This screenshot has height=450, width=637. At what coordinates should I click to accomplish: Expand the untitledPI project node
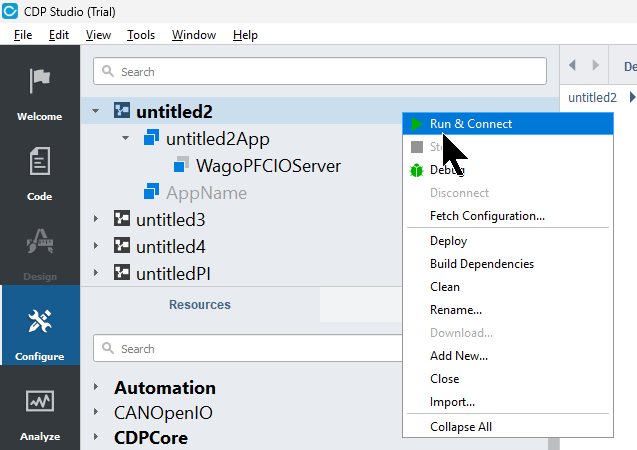(95, 273)
